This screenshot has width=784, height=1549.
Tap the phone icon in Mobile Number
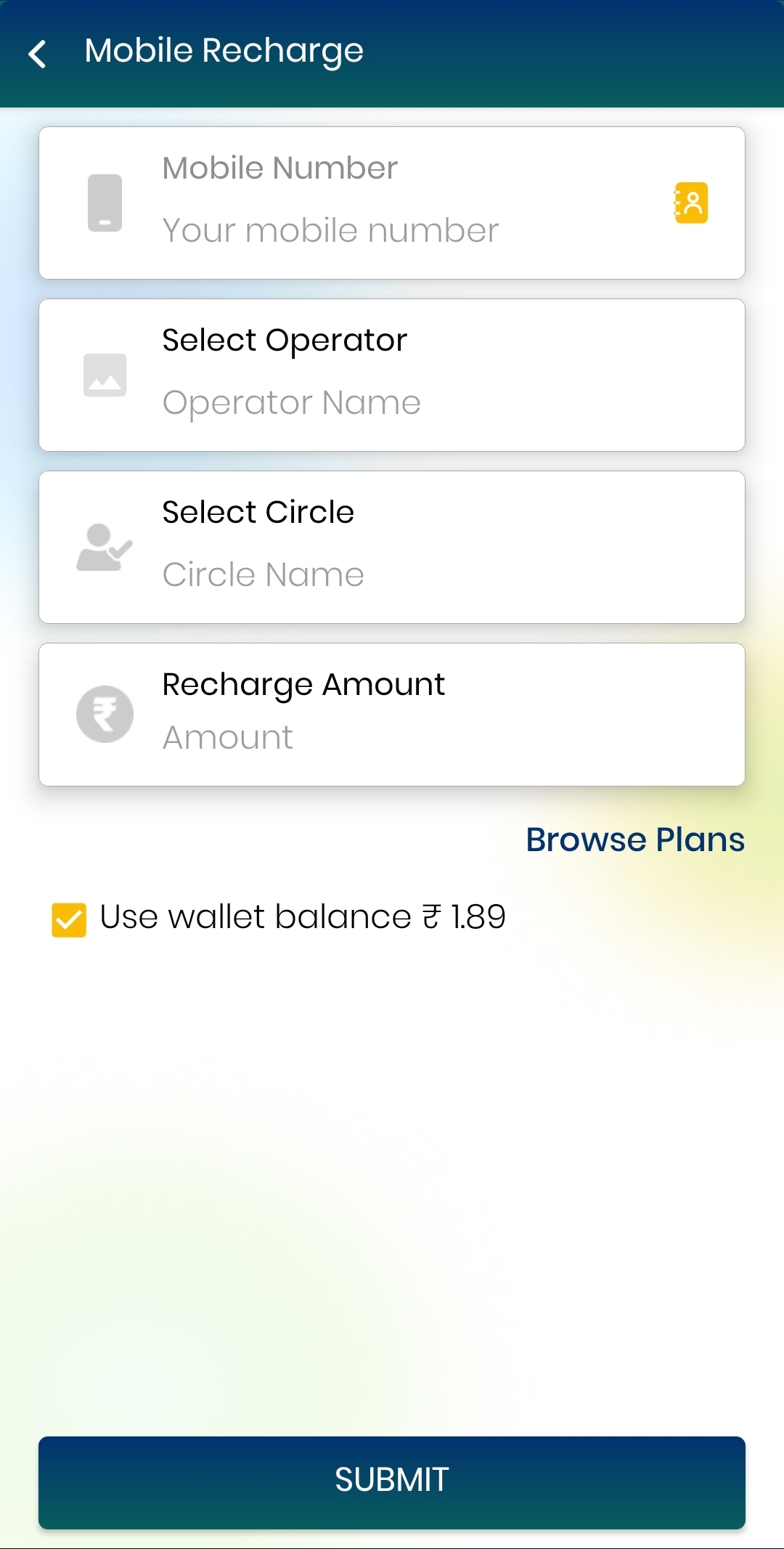pos(105,203)
